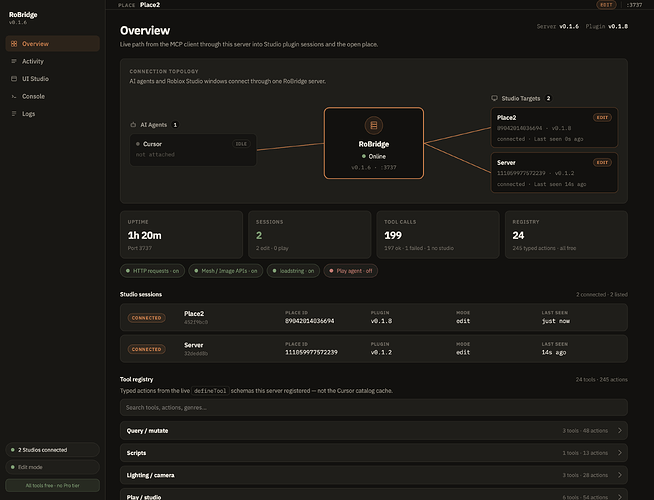
Task: Click Place2 name in top bar
Action: pyautogui.click(x=150, y=5)
